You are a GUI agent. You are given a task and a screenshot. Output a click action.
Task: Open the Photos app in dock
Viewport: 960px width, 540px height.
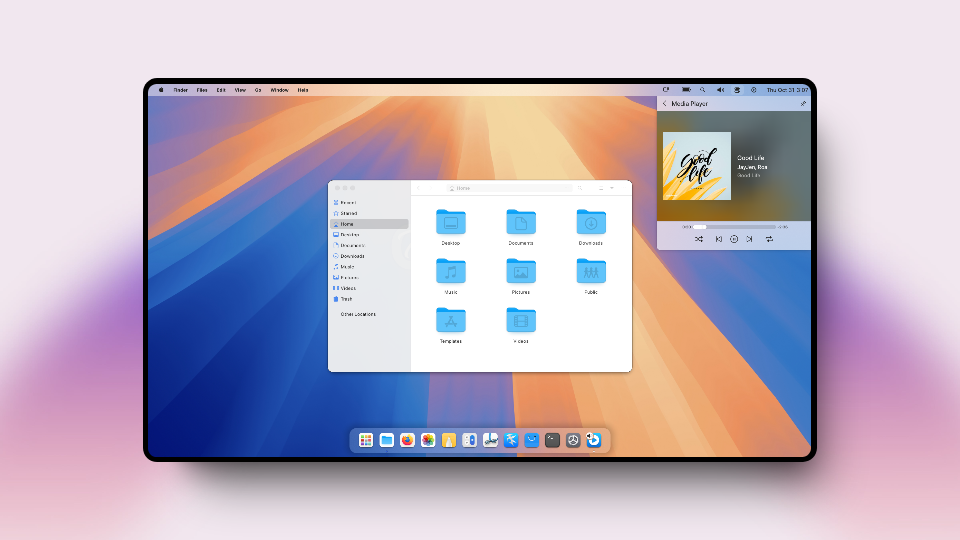tap(428, 440)
